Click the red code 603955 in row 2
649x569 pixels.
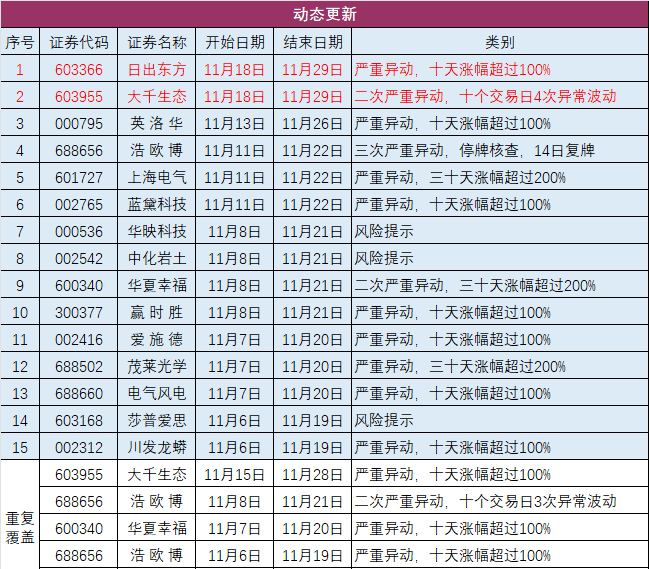tap(79, 96)
